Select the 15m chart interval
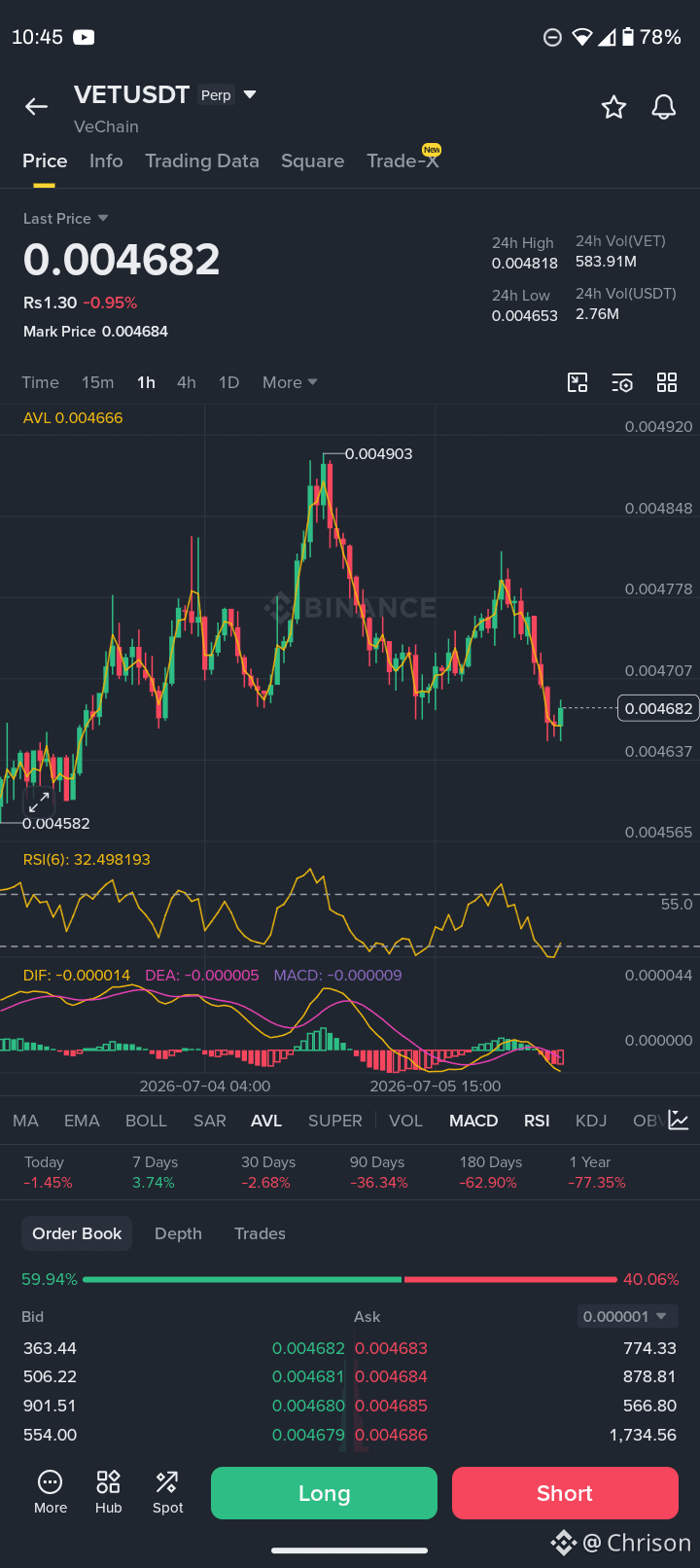The image size is (700, 1568). 97,382
